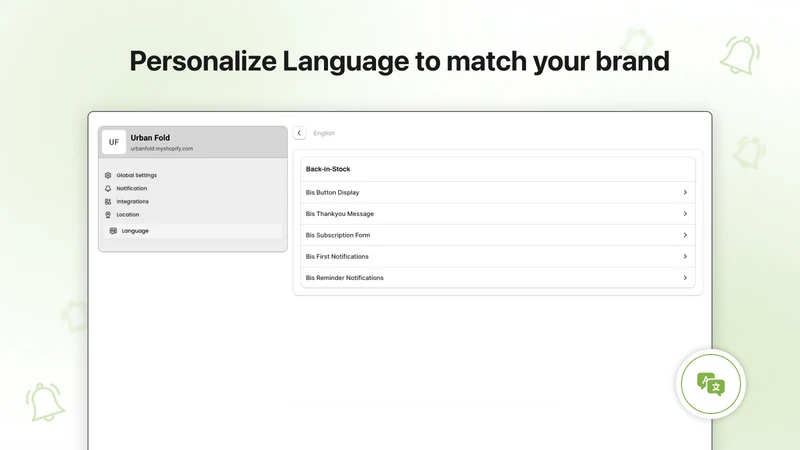Click the Integrations icon in sidebar
800x450 pixels.
click(108, 202)
